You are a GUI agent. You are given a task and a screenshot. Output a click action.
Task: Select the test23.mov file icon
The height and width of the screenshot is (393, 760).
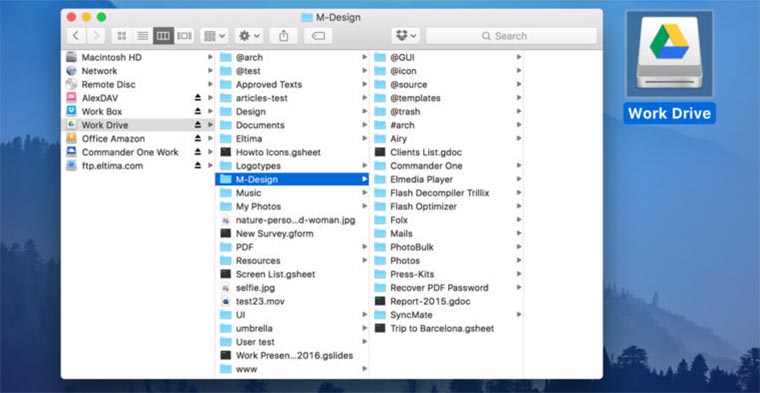pyautogui.click(x=225, y=301)
